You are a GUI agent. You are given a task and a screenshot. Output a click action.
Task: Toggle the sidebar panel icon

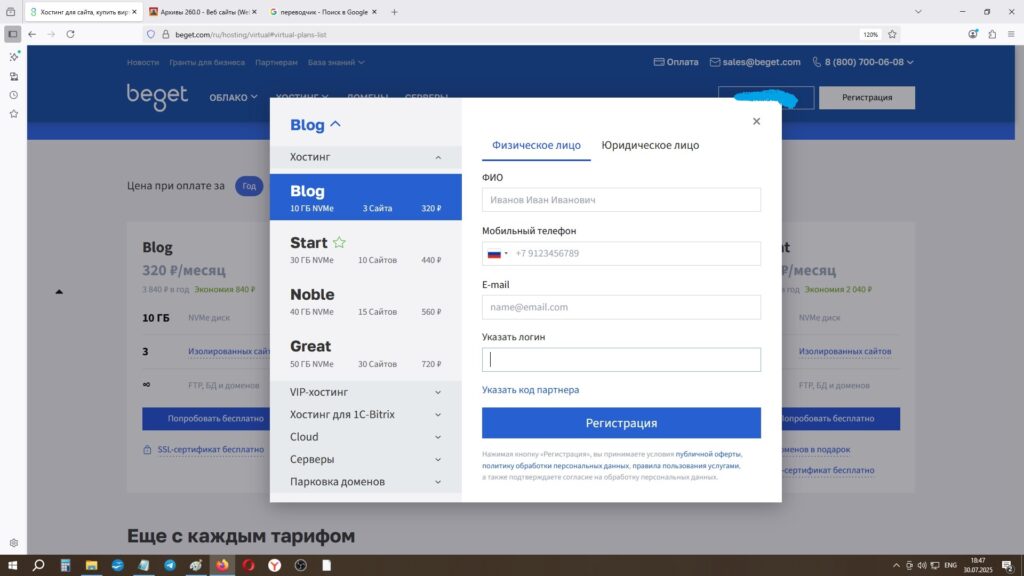point(12,34)
